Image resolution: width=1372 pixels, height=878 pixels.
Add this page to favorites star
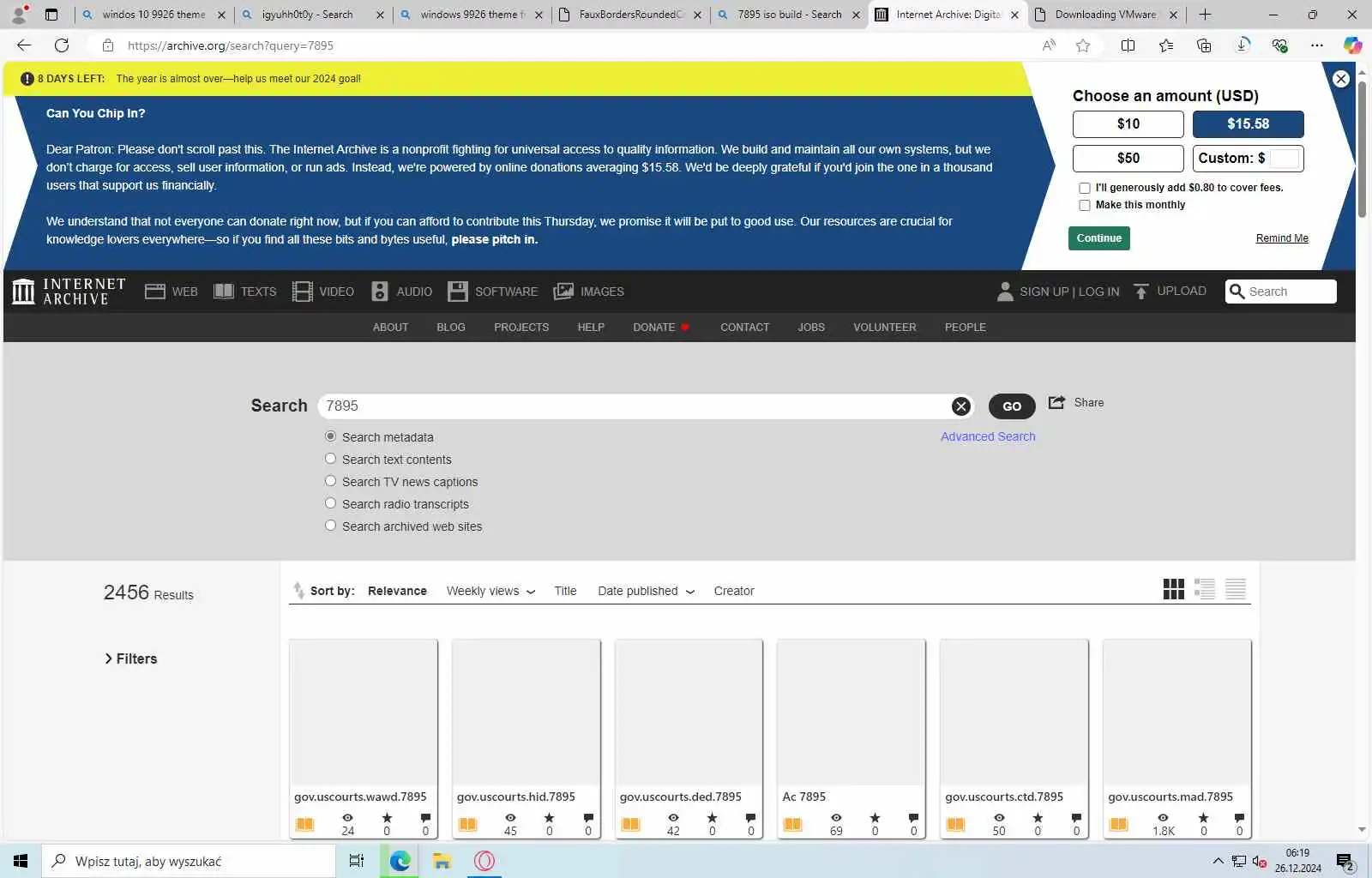coord(1083,45)
